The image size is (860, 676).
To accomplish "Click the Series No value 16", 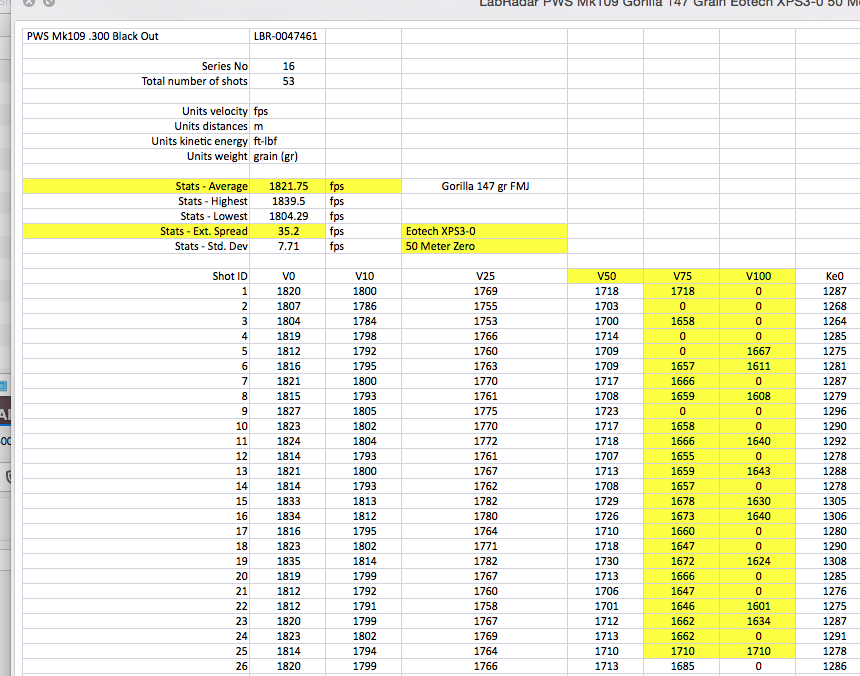I will click(x=288, y=66).
